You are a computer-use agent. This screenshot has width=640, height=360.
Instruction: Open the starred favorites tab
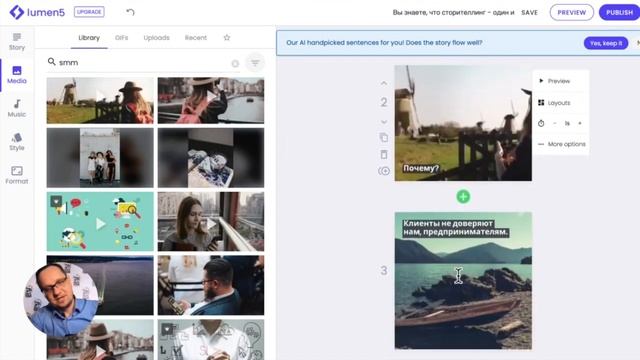pyautogui.click(x=227, y=38)
